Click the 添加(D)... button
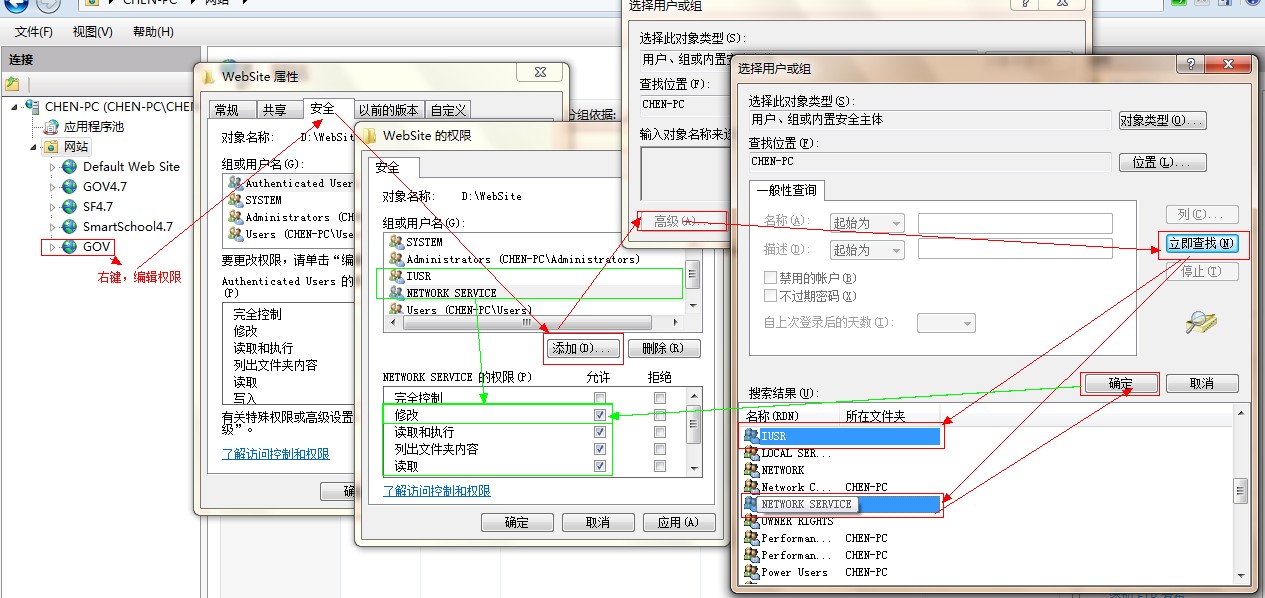 [584, 348]
